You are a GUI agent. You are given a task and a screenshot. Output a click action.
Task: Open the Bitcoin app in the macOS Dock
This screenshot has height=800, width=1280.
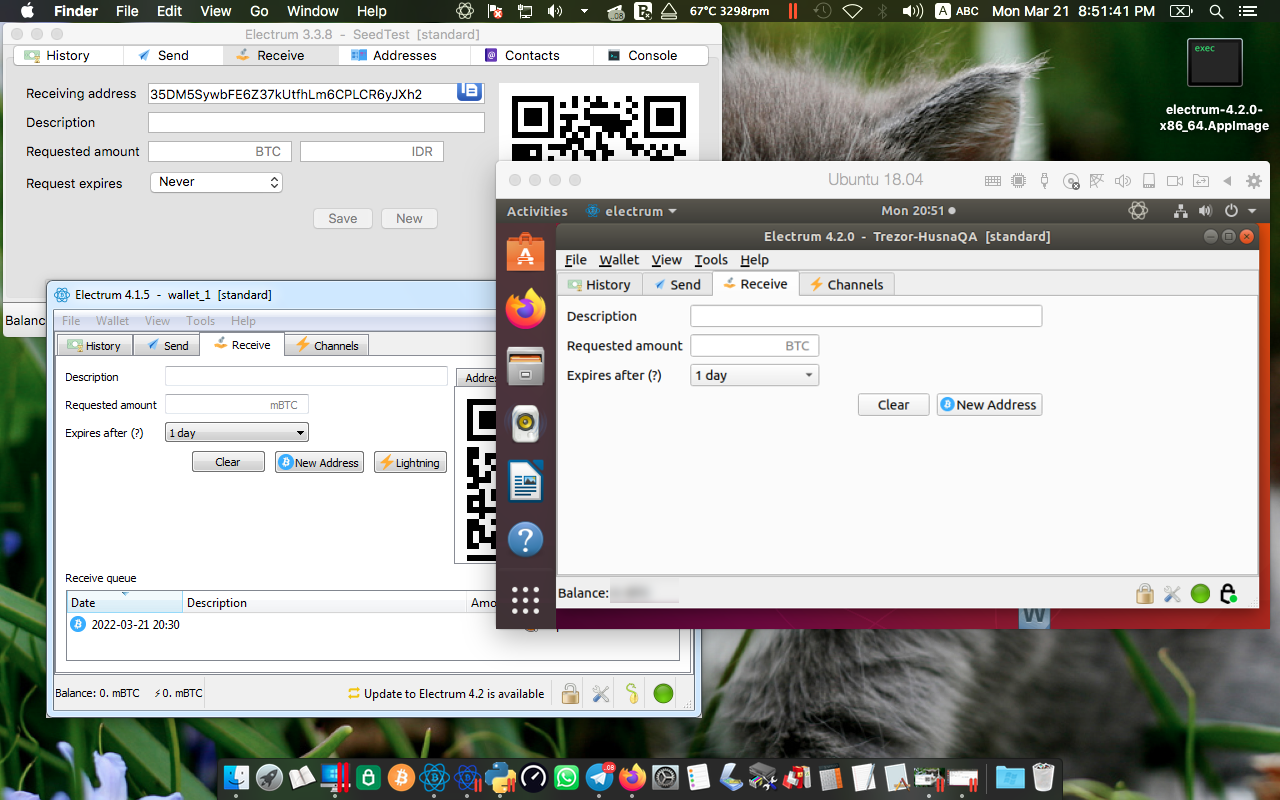pyautogui.click(x=401, y=777)
